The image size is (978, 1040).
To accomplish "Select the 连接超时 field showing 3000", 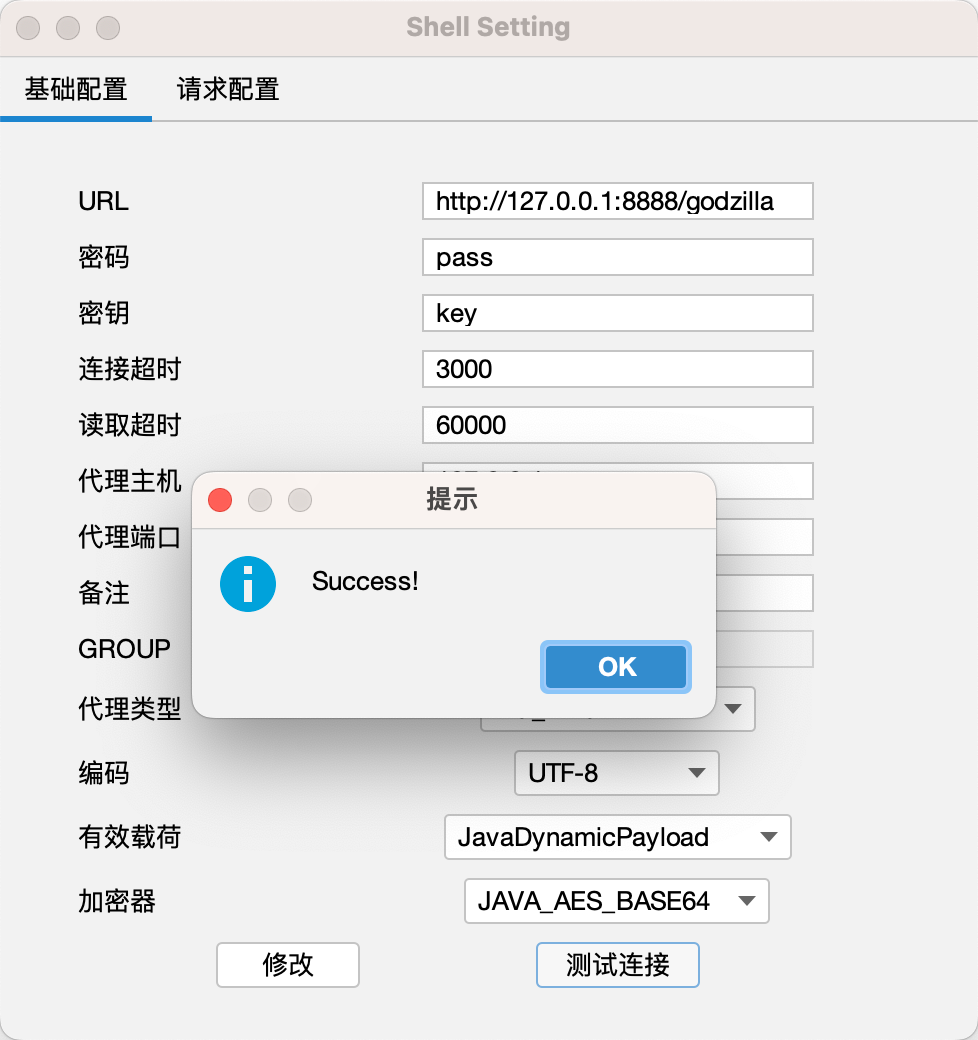I will coord(617,369).
